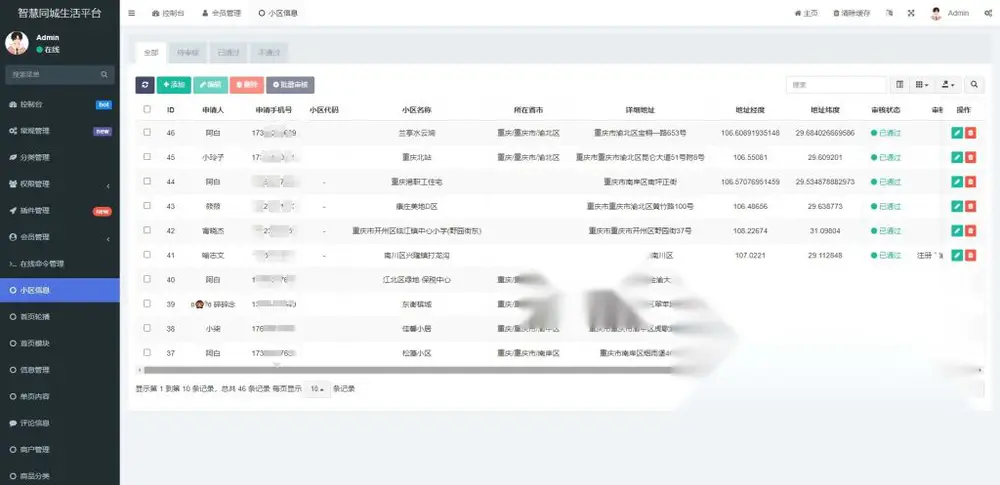Click the 批量审核 button
The height and width of the screenshot is (485, 1000).
point(290,85)
